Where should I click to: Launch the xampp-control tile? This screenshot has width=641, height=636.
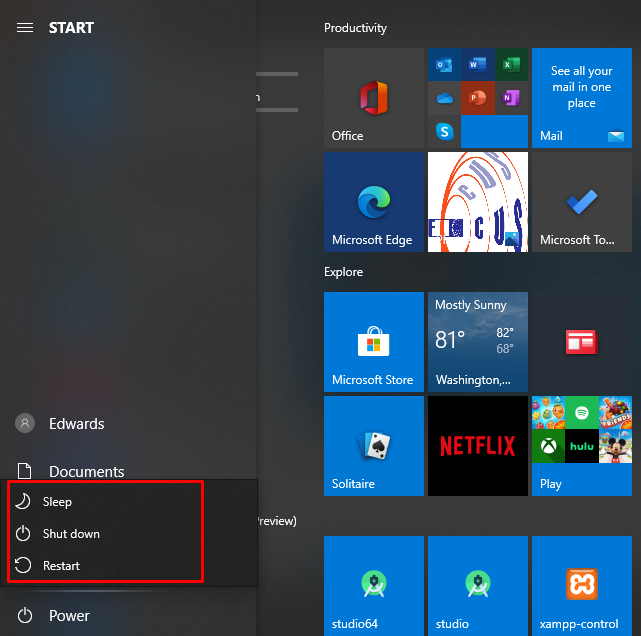coord(582,586)
